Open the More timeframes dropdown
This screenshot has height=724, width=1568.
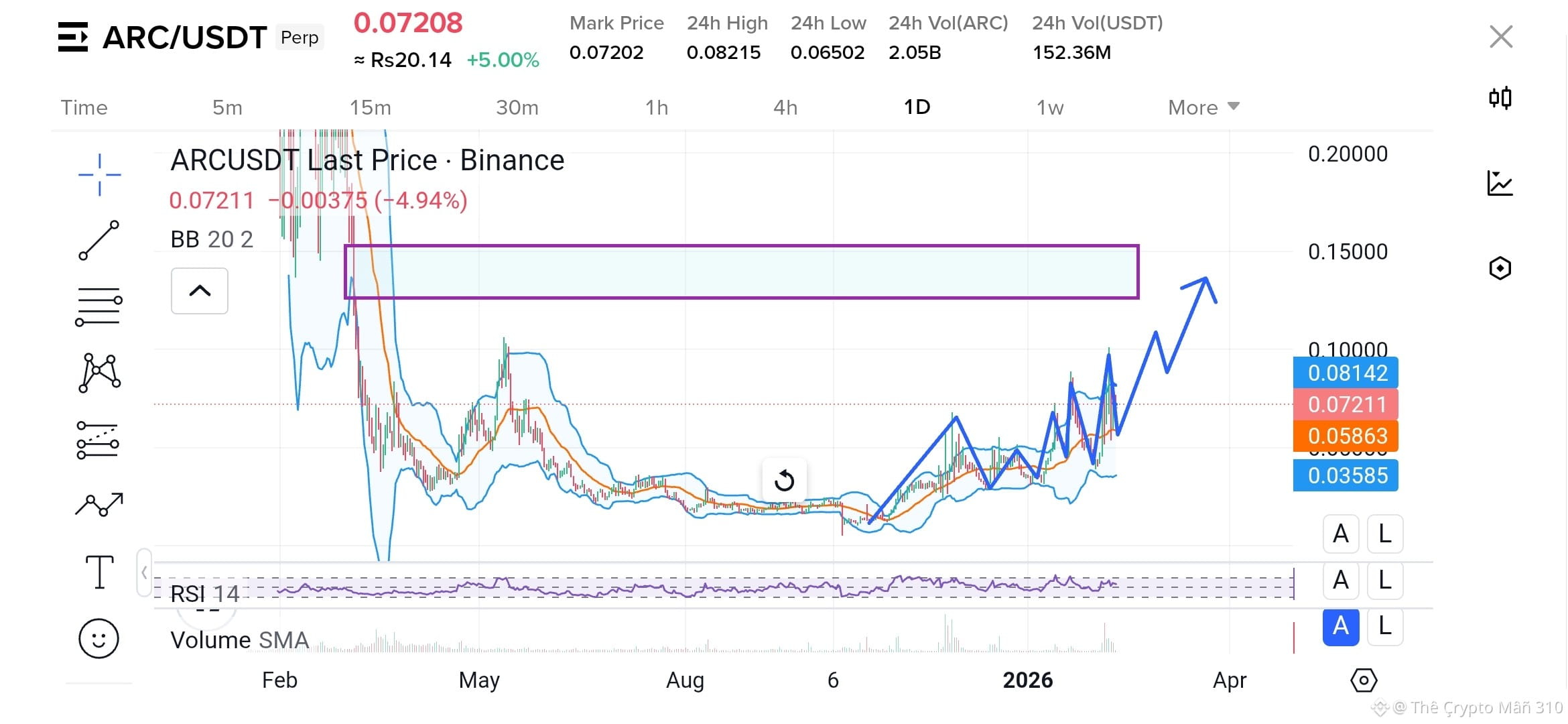1203,107
